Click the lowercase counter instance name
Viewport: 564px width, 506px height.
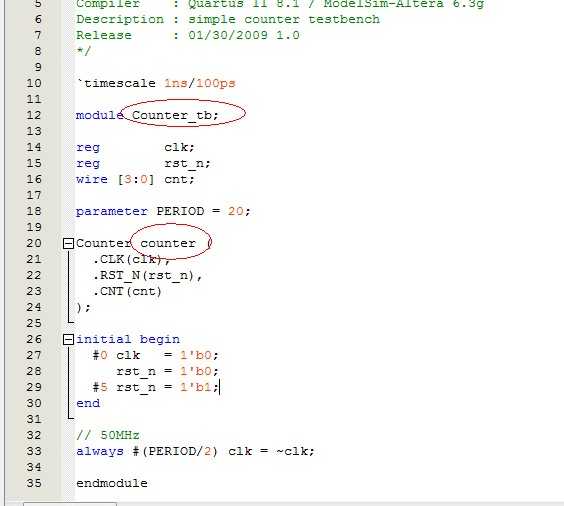(x=168, y=243)
